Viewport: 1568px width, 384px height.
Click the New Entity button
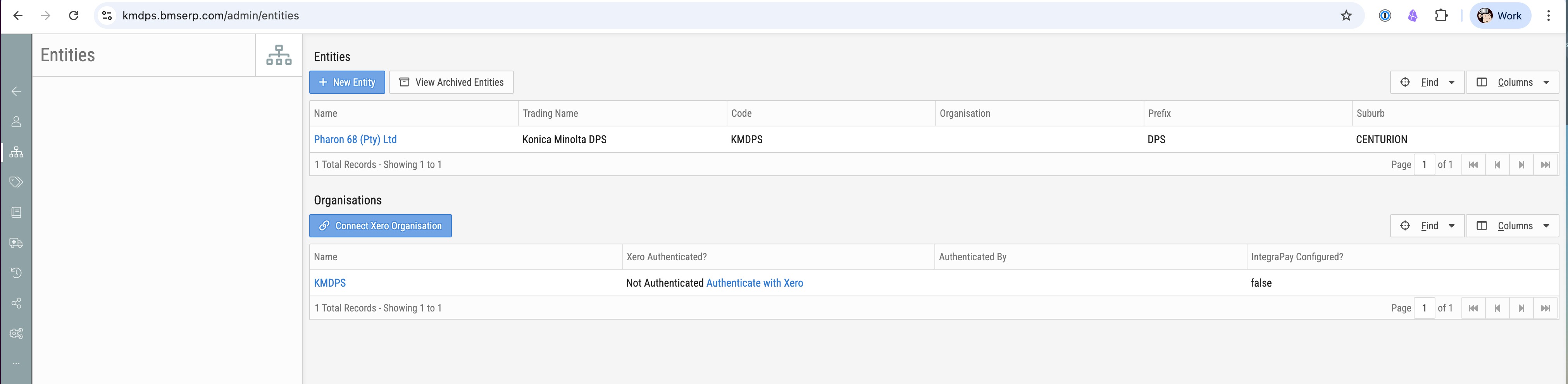coord(347,82)
